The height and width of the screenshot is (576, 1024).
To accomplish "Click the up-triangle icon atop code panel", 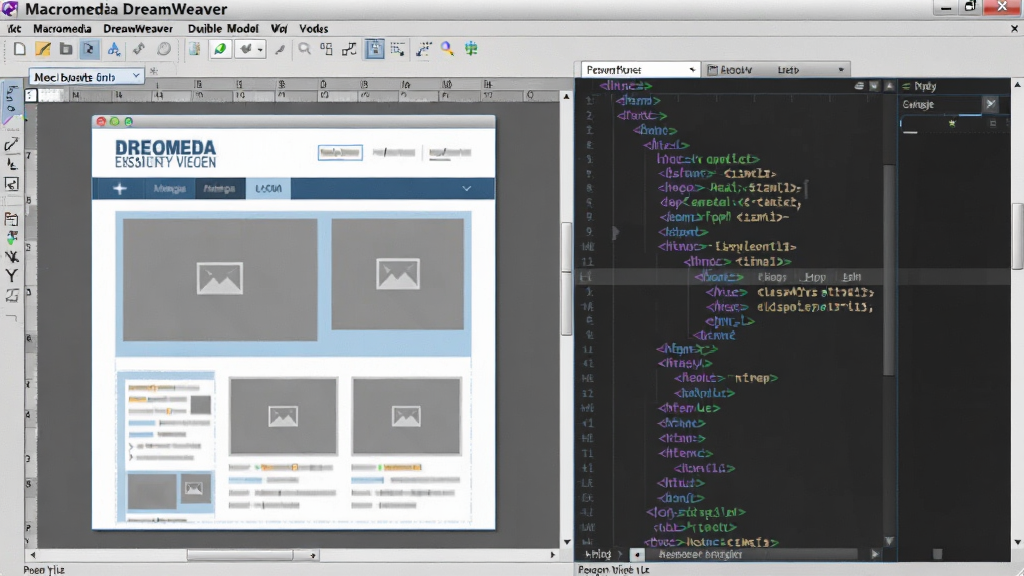I will (889, 86).
